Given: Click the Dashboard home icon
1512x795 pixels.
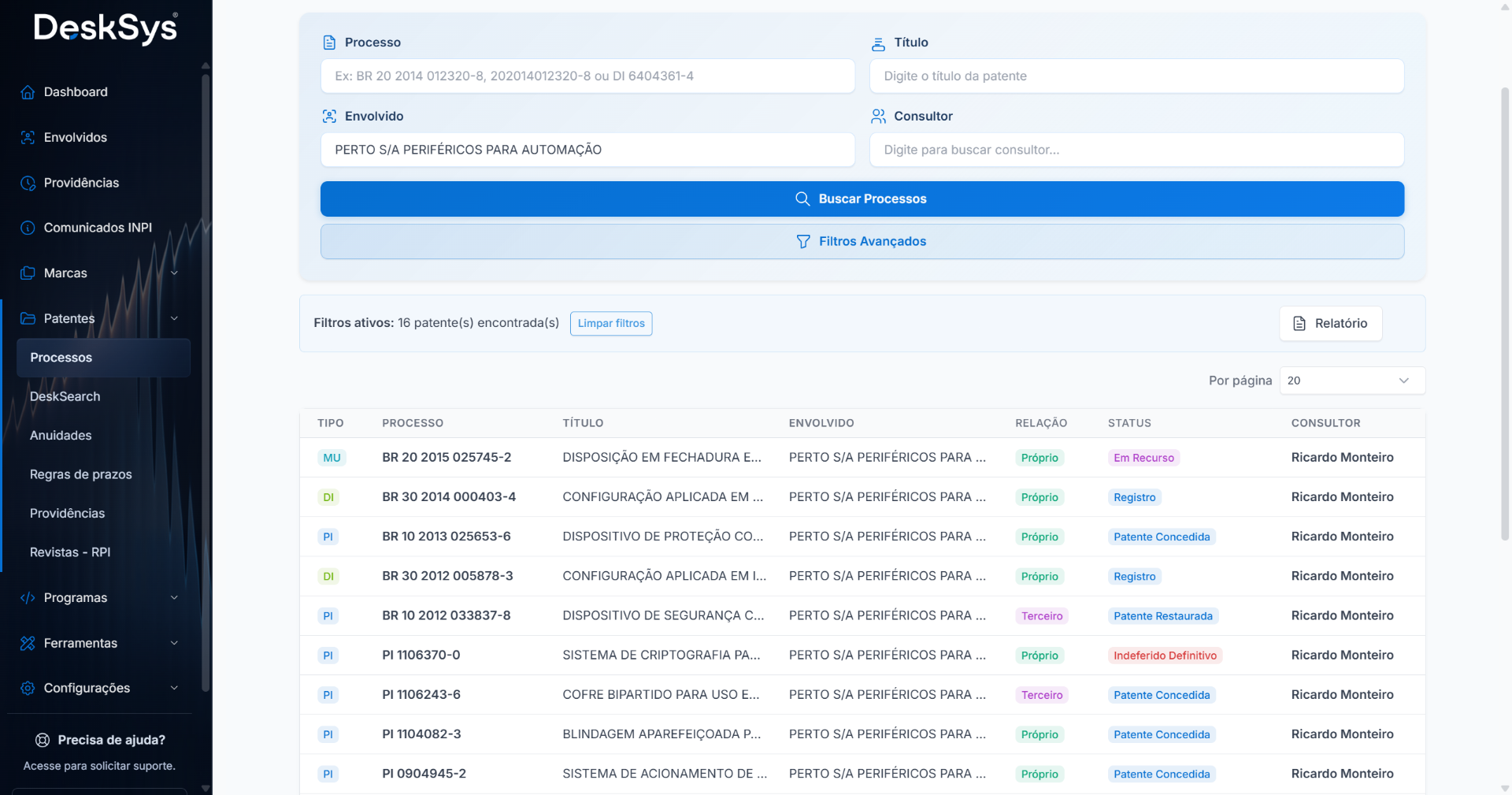Looking at the screenshot, I should tap(28, 92).
